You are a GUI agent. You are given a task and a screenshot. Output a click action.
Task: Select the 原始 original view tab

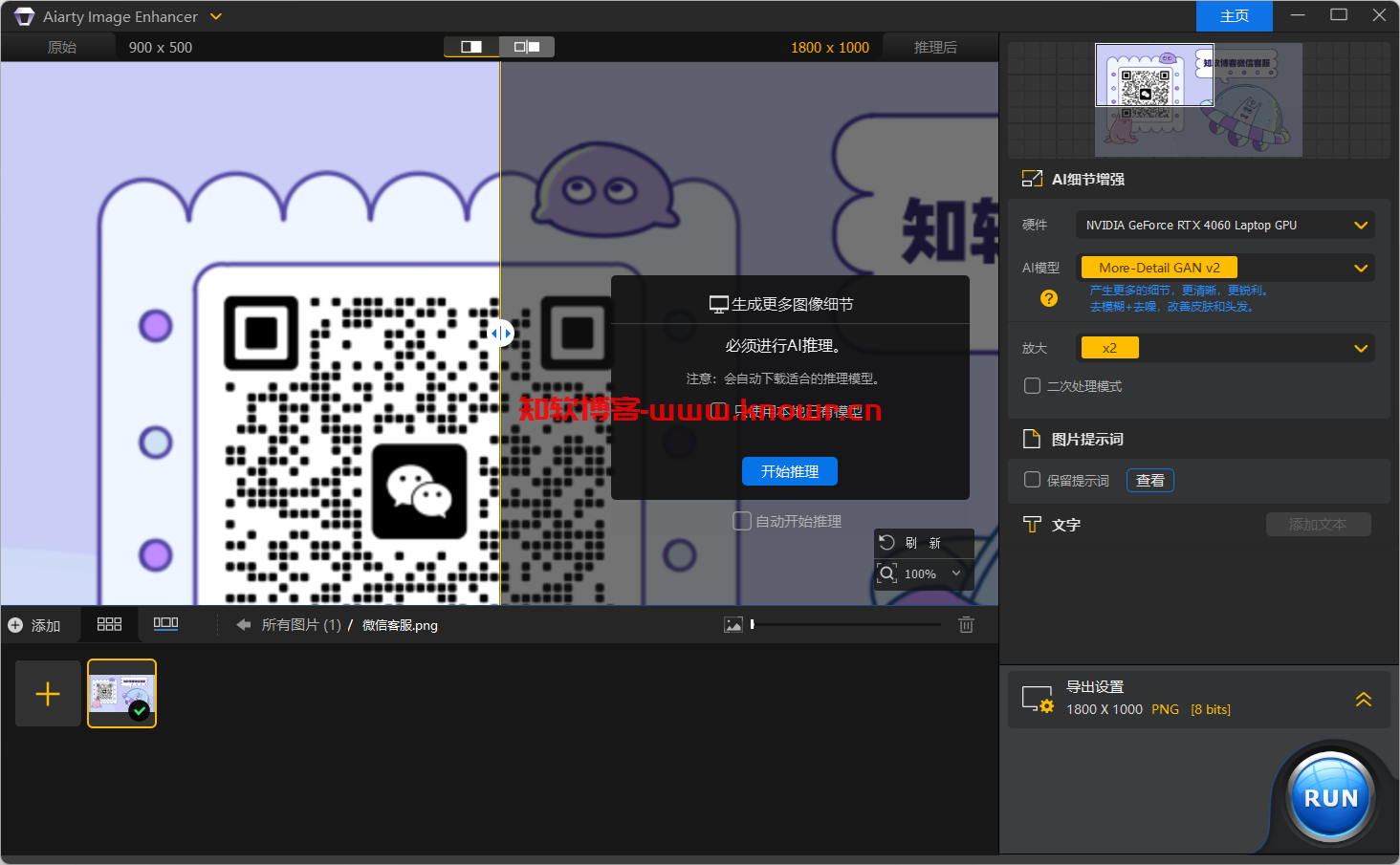(62, 47)
